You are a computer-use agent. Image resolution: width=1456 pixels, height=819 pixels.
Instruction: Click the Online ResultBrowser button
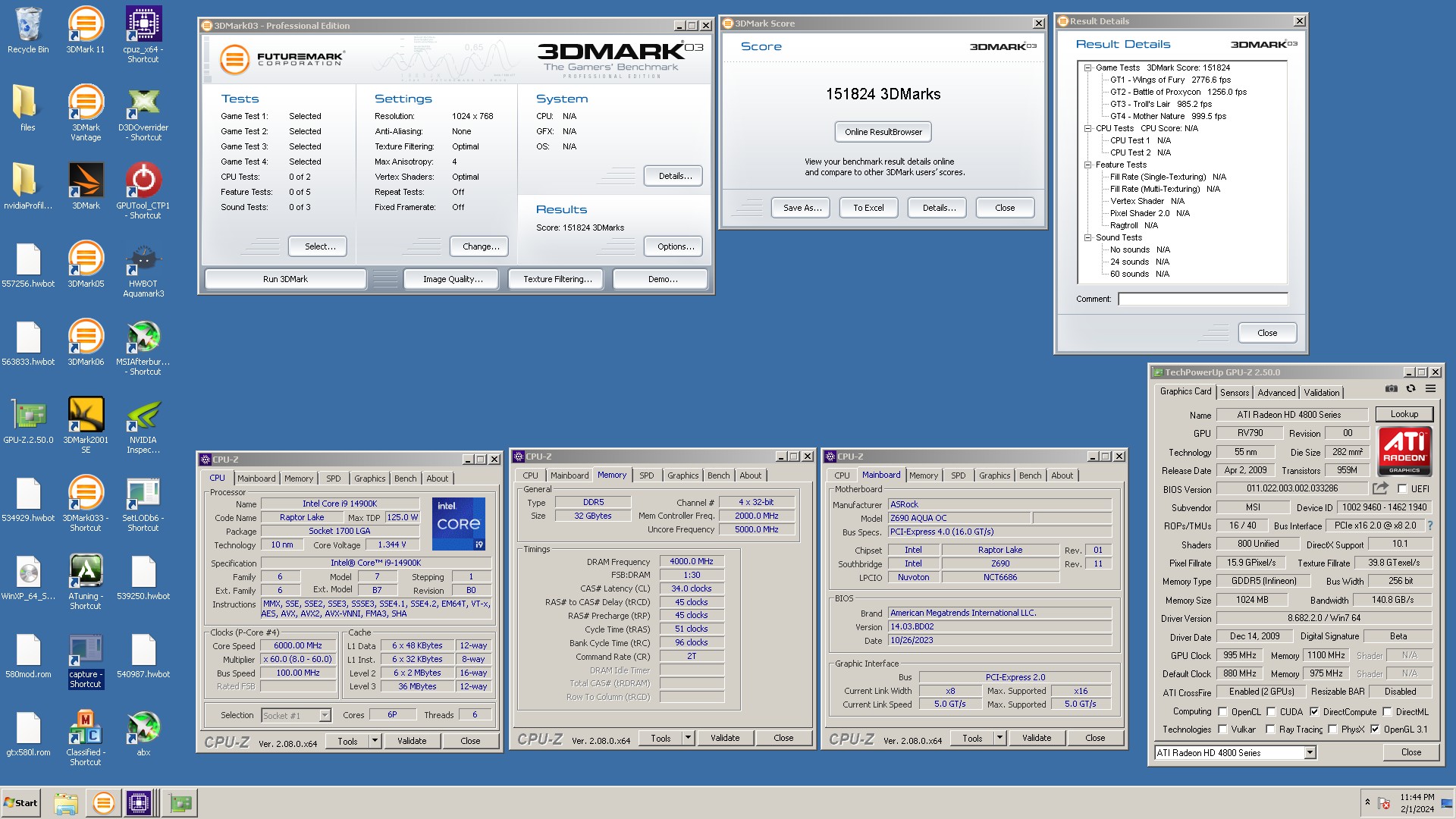click(x=883, y=132)
